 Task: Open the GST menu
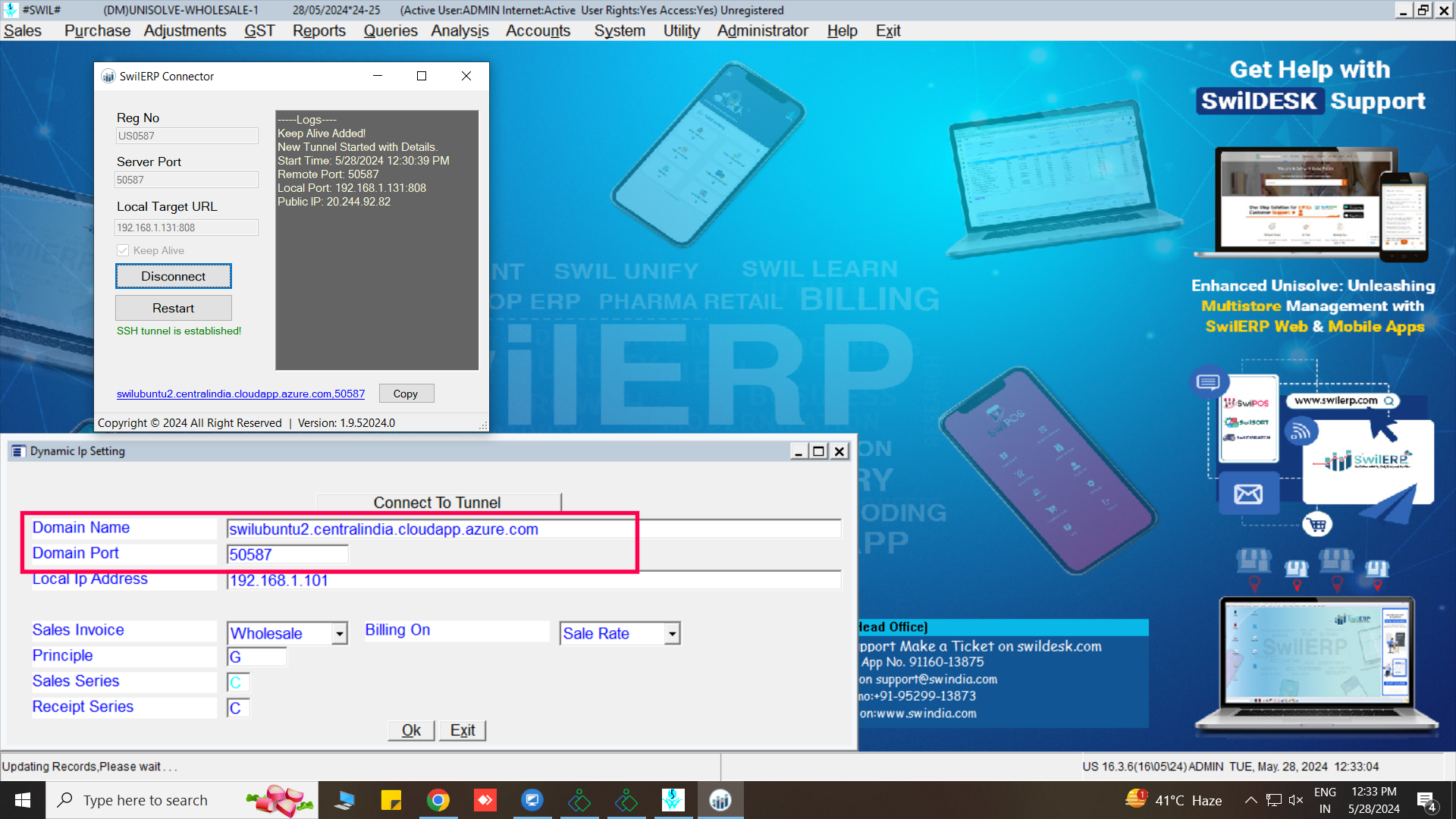coord(259,30)
